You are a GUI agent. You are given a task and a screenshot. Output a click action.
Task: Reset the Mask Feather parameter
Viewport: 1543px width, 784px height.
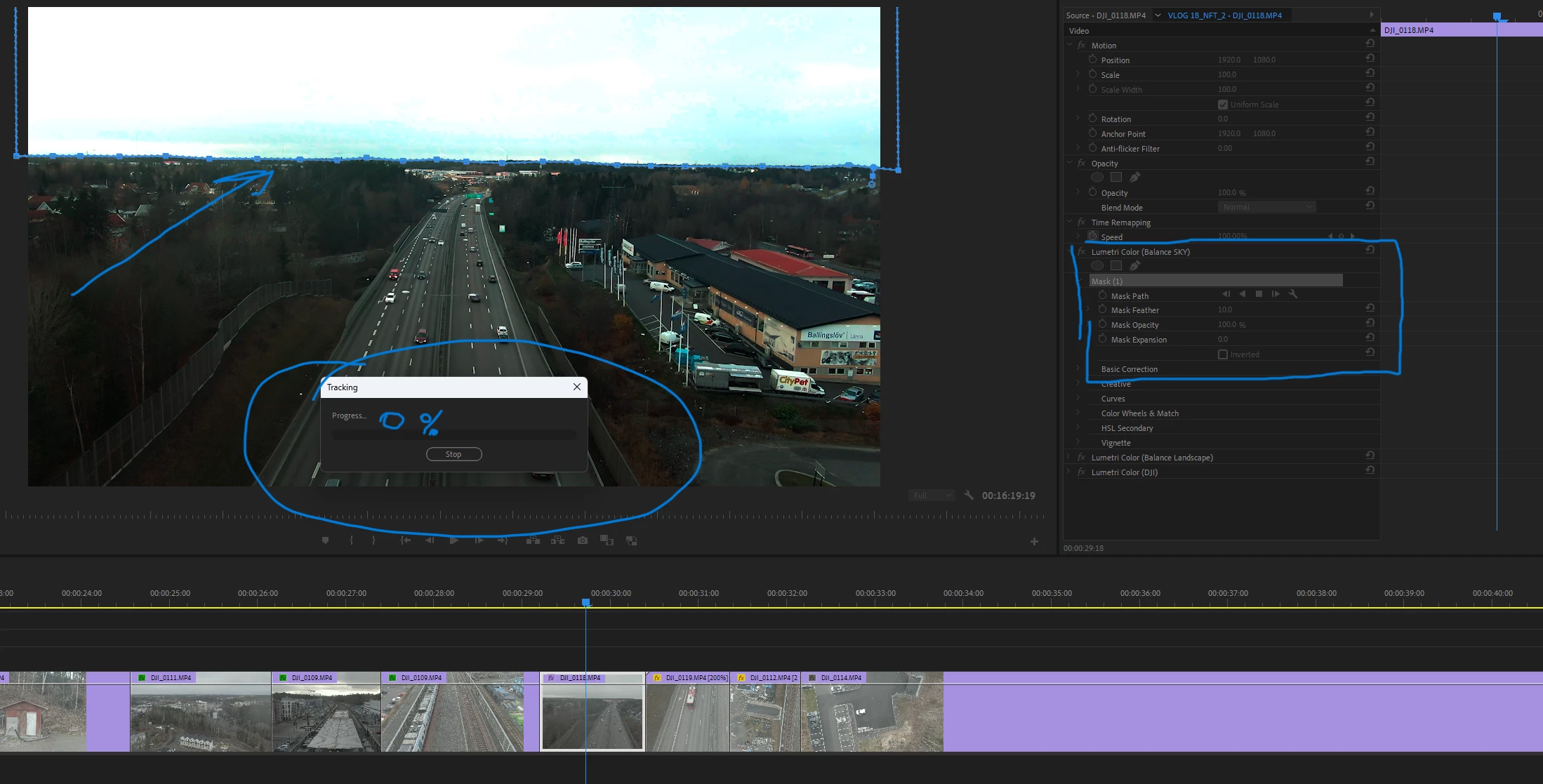point(1370,308)
